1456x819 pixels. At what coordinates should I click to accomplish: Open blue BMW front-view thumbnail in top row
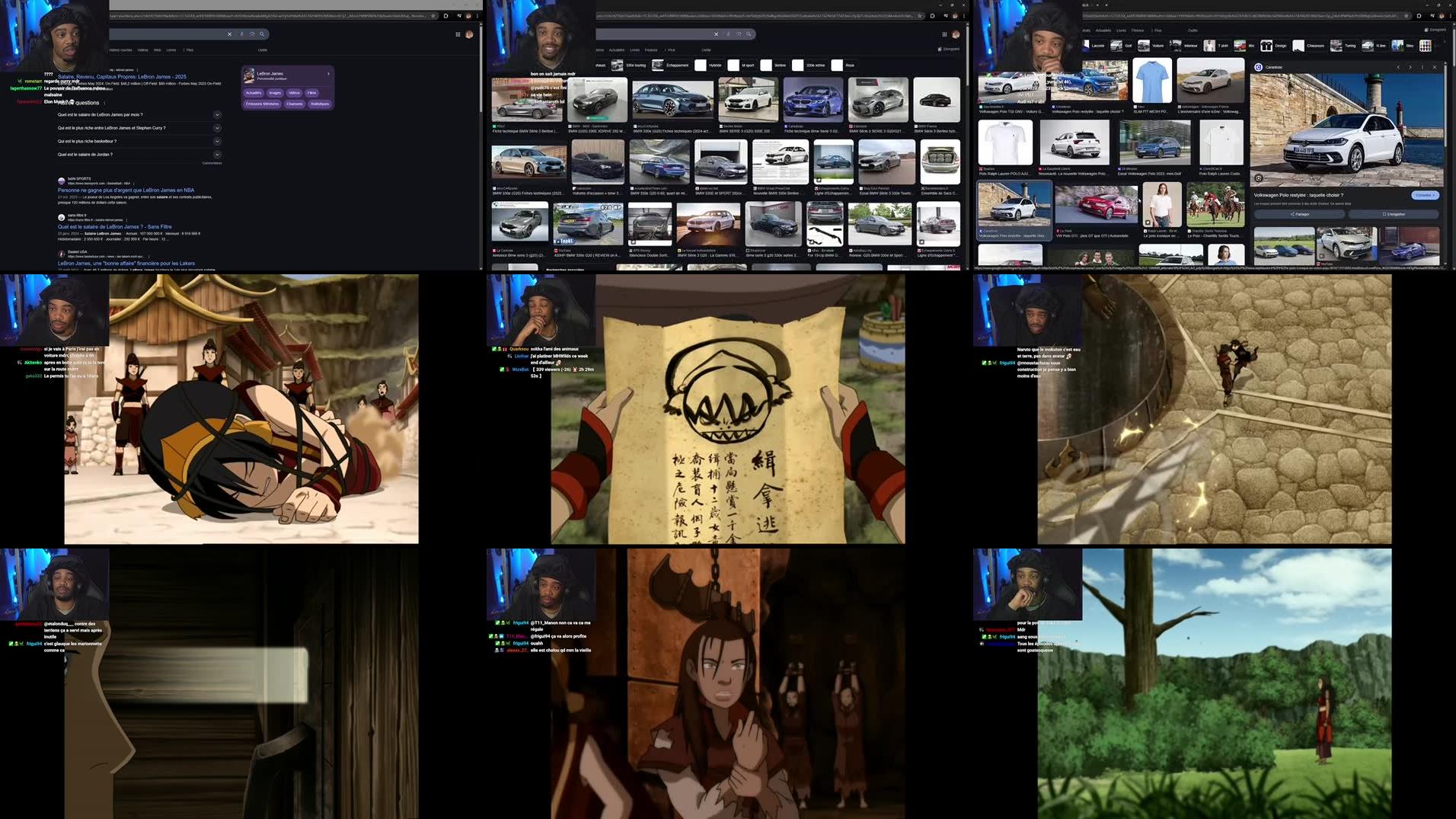813,99
